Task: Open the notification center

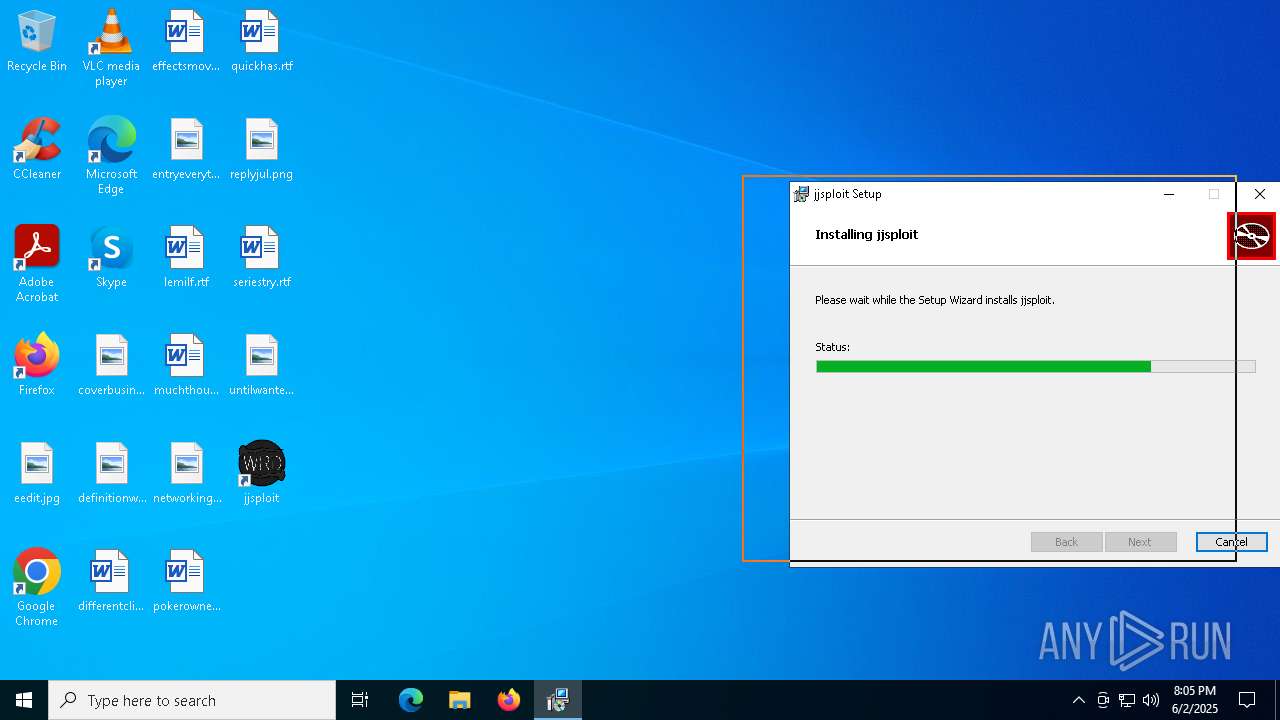Action: tap(1247, 700)
